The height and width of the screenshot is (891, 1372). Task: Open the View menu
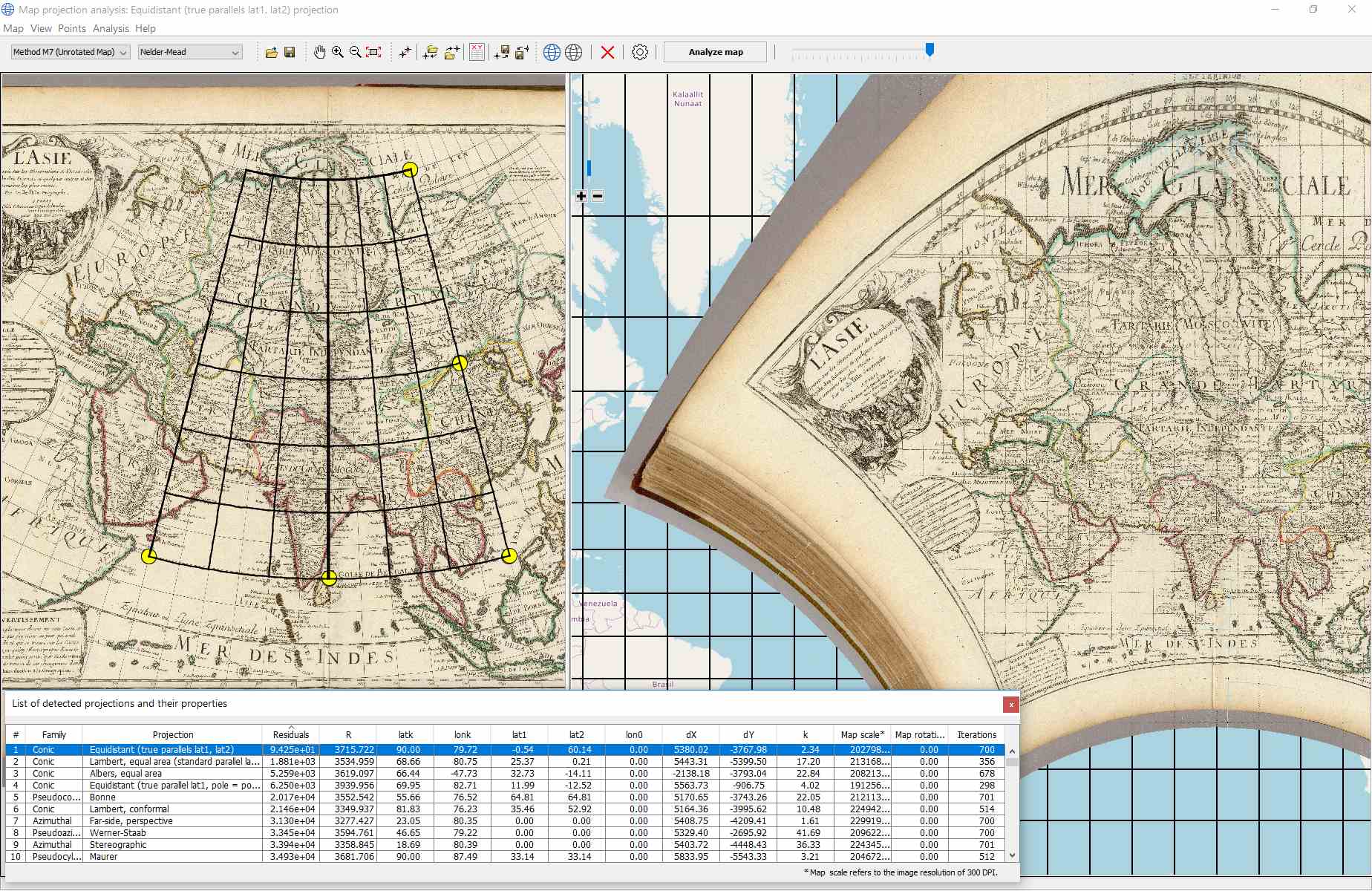point(41,28)
